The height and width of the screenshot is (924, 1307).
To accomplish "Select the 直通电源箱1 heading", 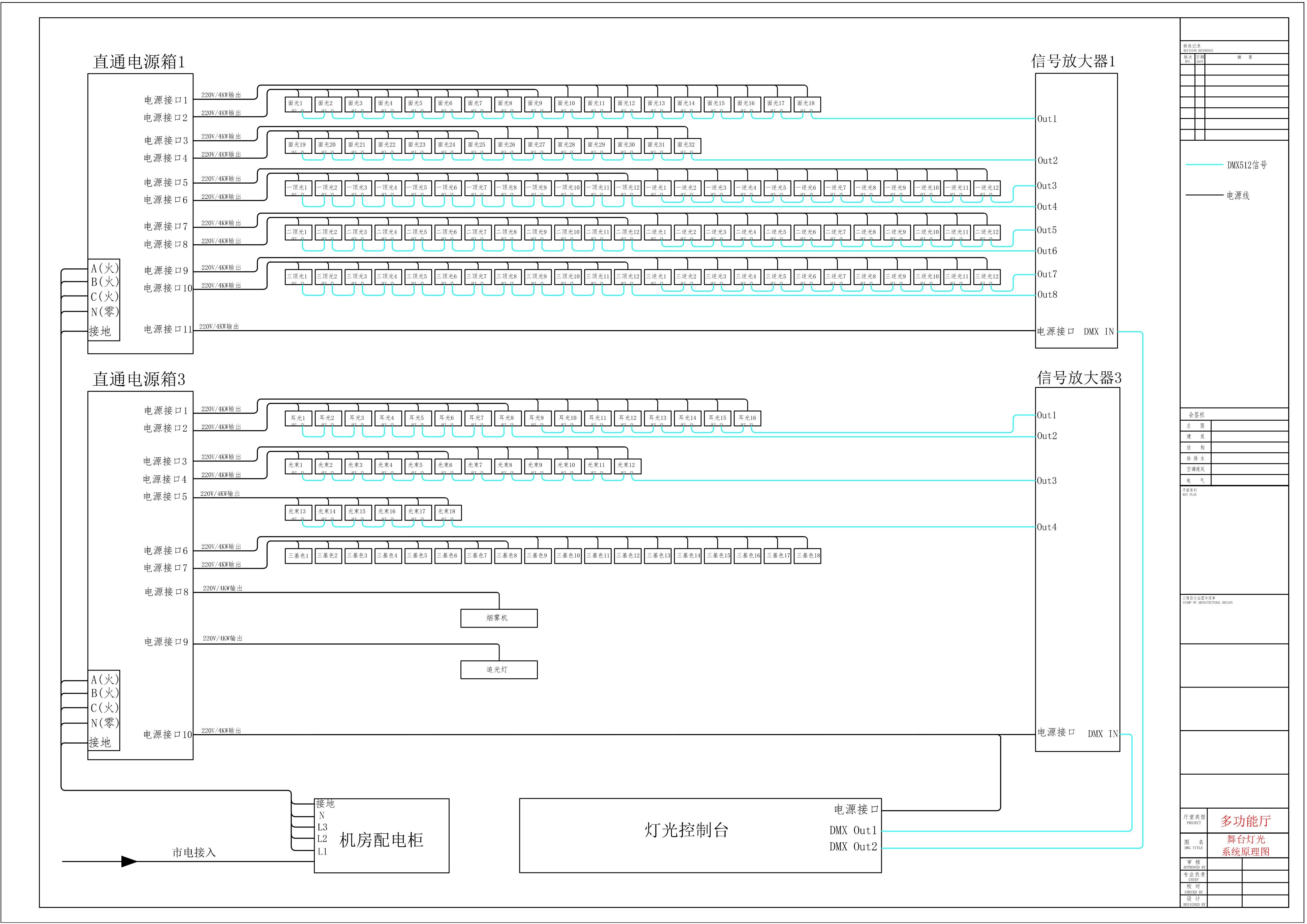I will tap(139, 61).
